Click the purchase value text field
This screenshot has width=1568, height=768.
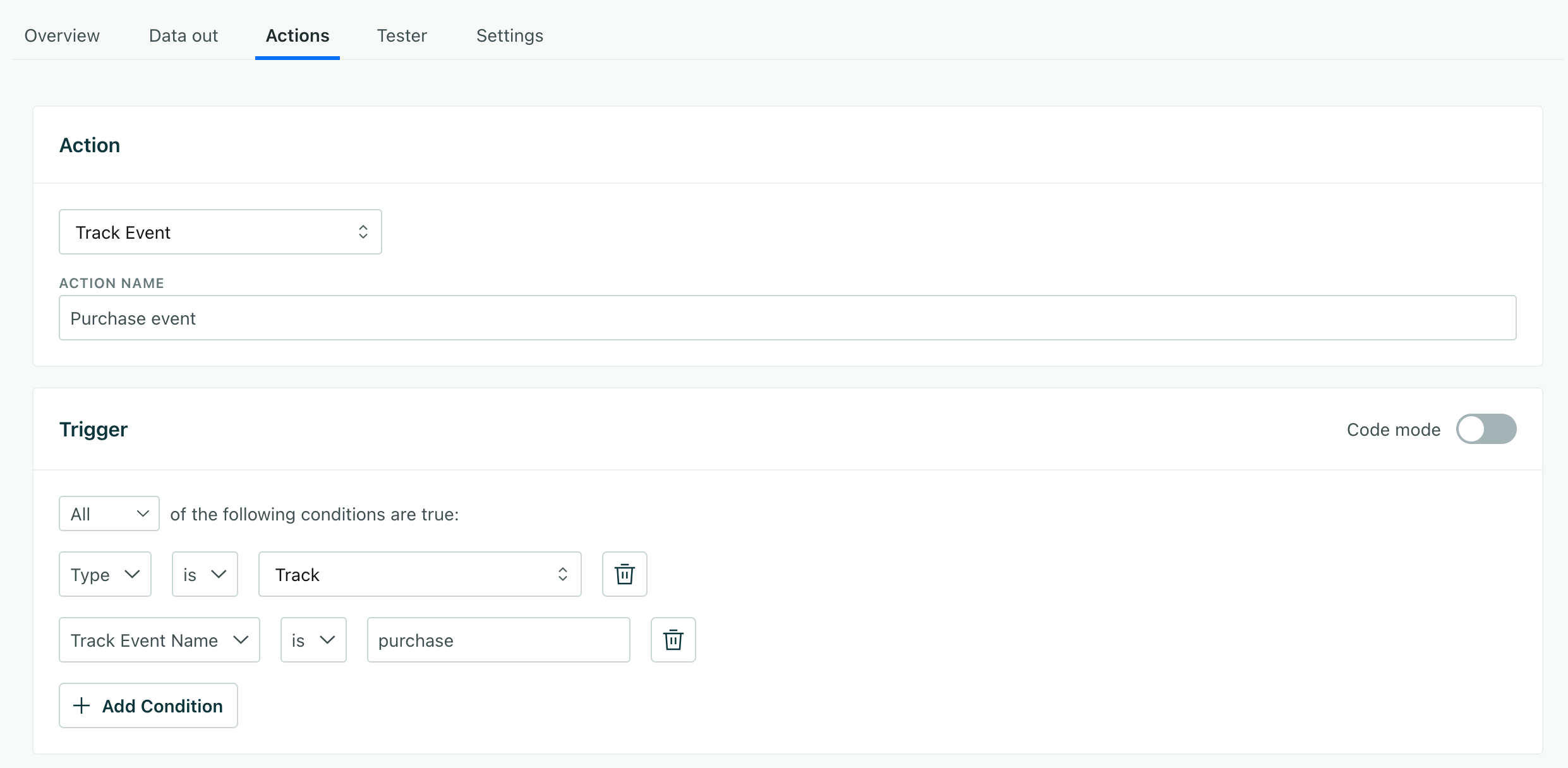coord(498,640)
